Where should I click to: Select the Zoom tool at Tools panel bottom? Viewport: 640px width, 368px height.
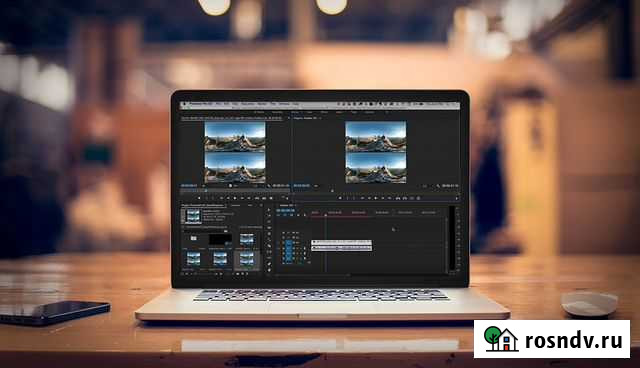tap(269, 270)
